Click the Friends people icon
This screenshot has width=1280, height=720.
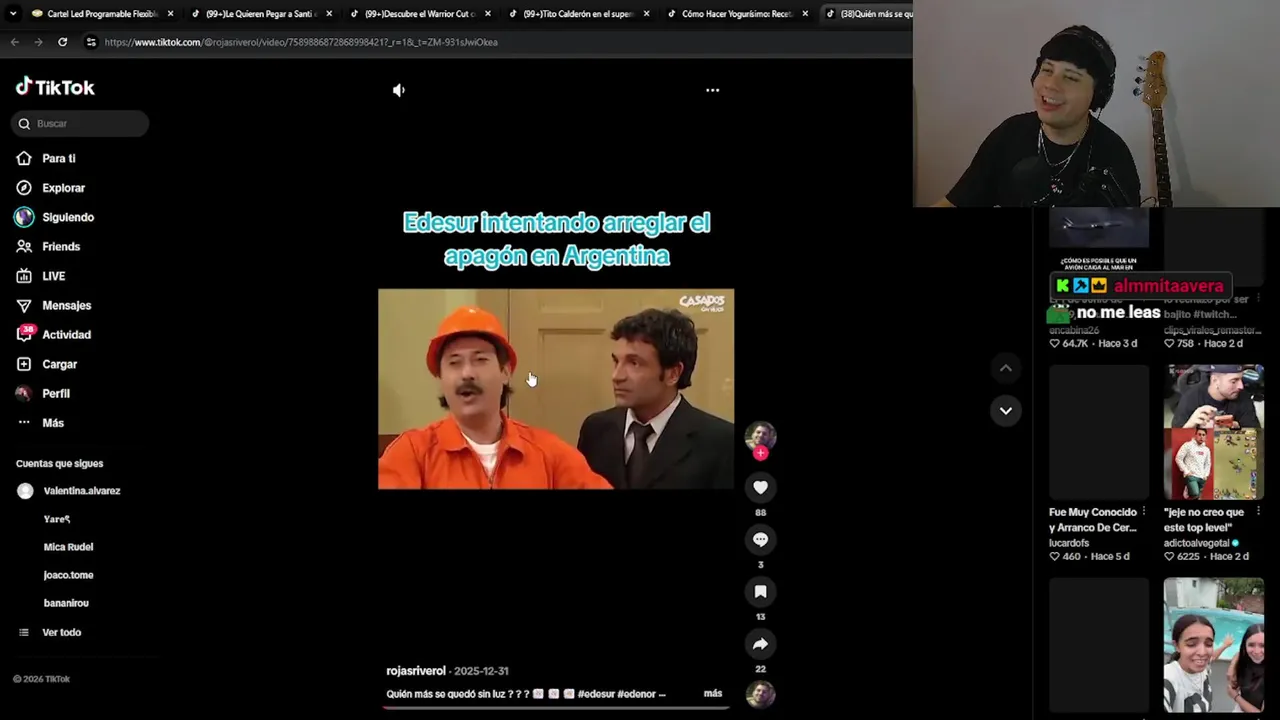[x=24, y=247]
